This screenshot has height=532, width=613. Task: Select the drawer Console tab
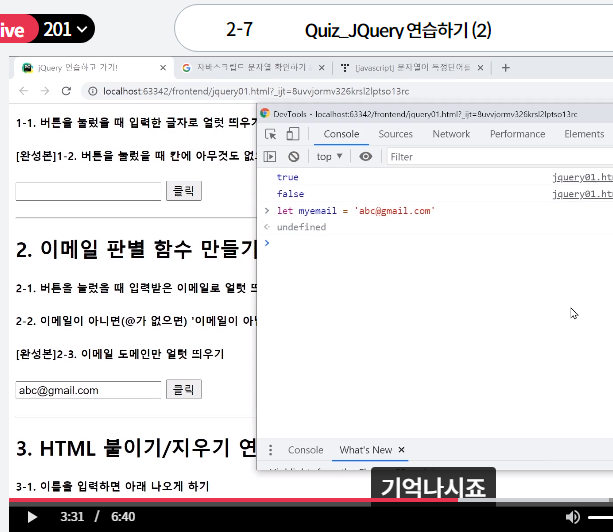coord(306,450)
